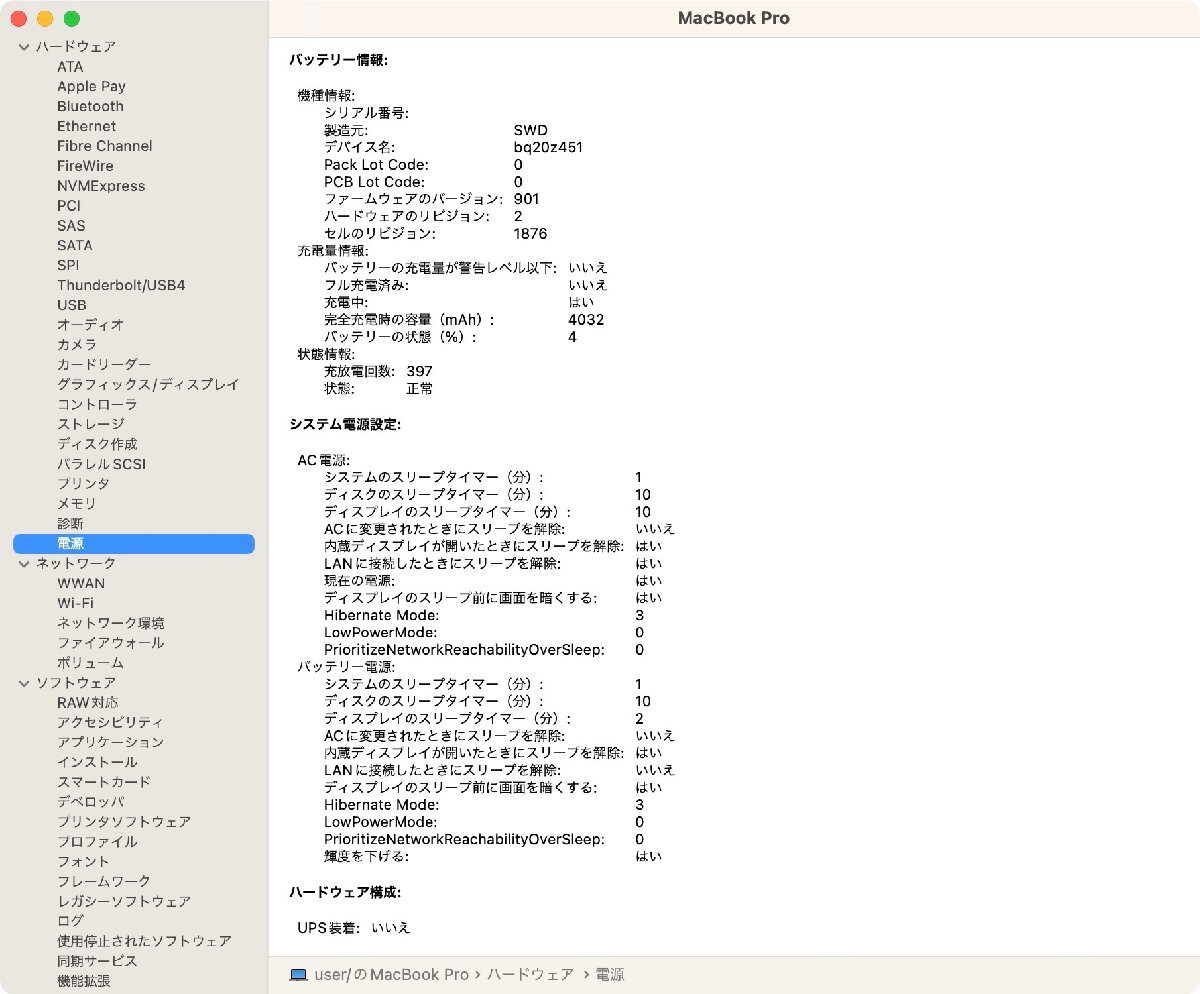1200x994 pixels.
Task: Click user/のMacBook Pro in path bar
Action: click(392, 974)
